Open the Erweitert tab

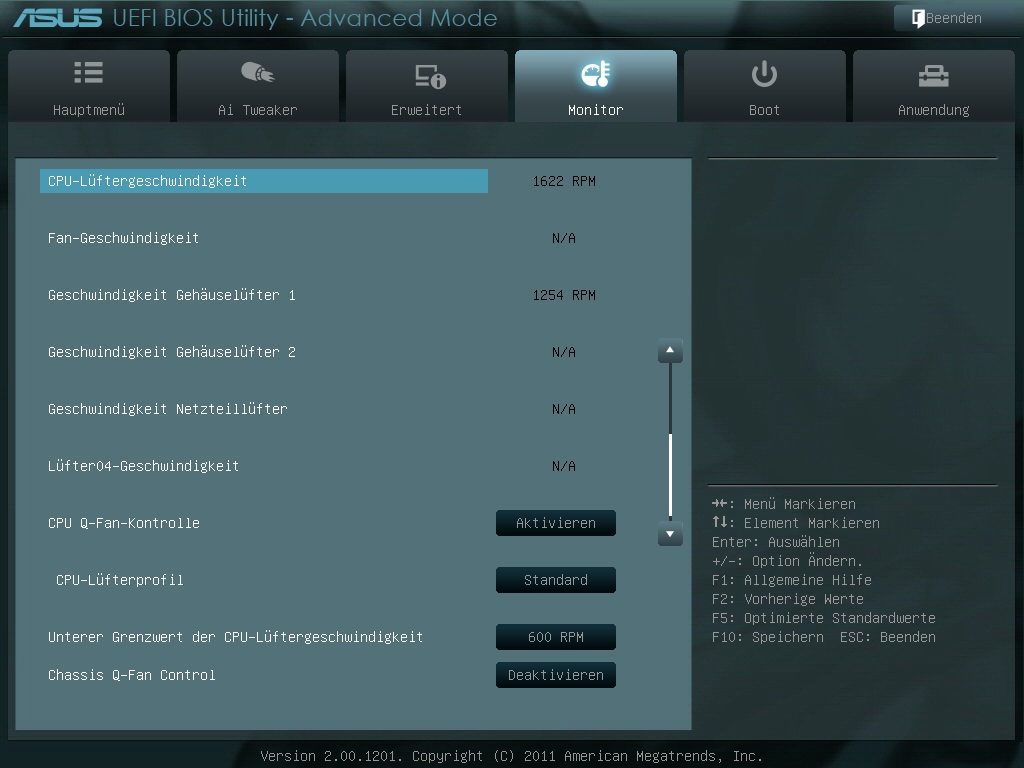pos(426,86)
